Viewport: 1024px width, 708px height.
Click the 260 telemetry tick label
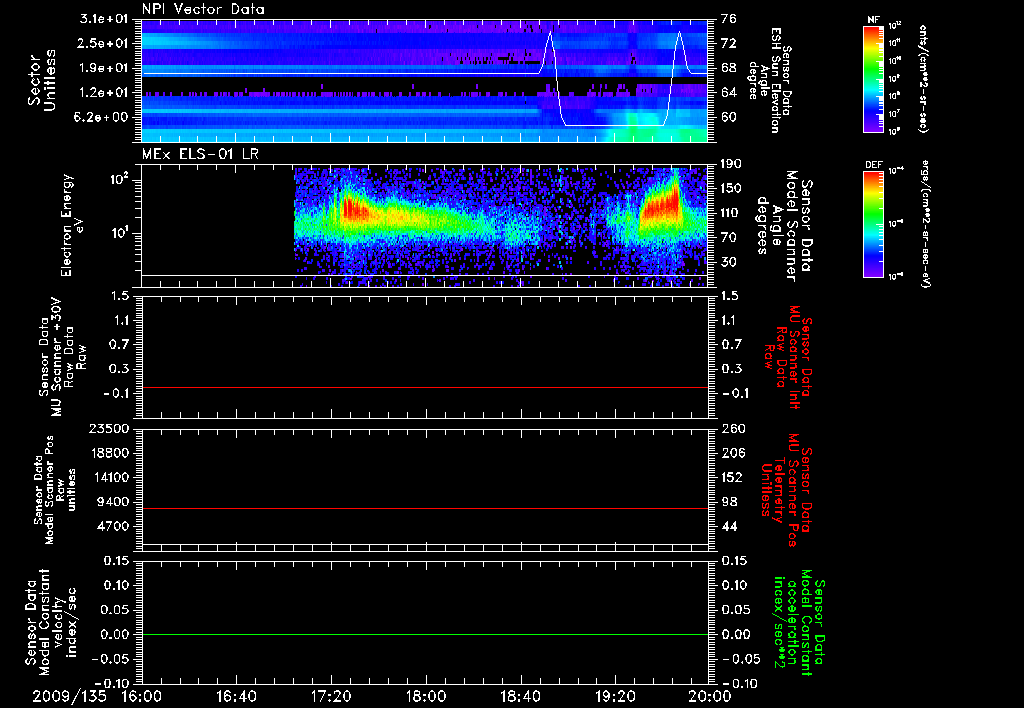point(732,429)
